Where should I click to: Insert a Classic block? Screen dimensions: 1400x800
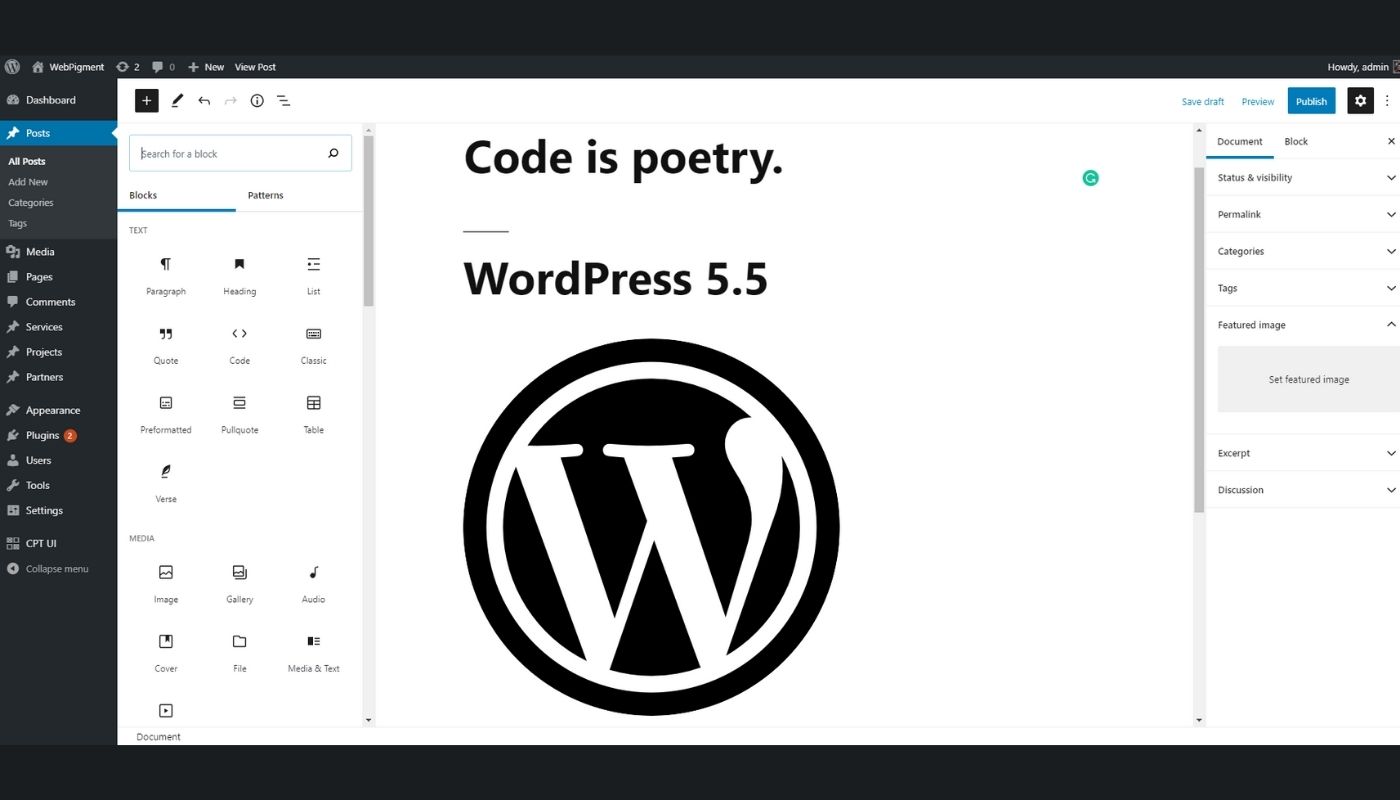(x=314, y=344)
